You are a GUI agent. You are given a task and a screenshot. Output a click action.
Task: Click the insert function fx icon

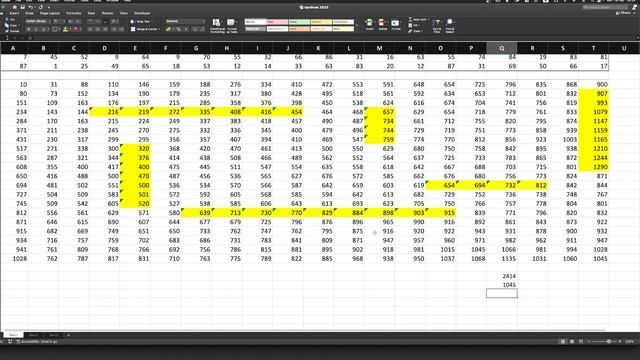click(x=30, y=38)
